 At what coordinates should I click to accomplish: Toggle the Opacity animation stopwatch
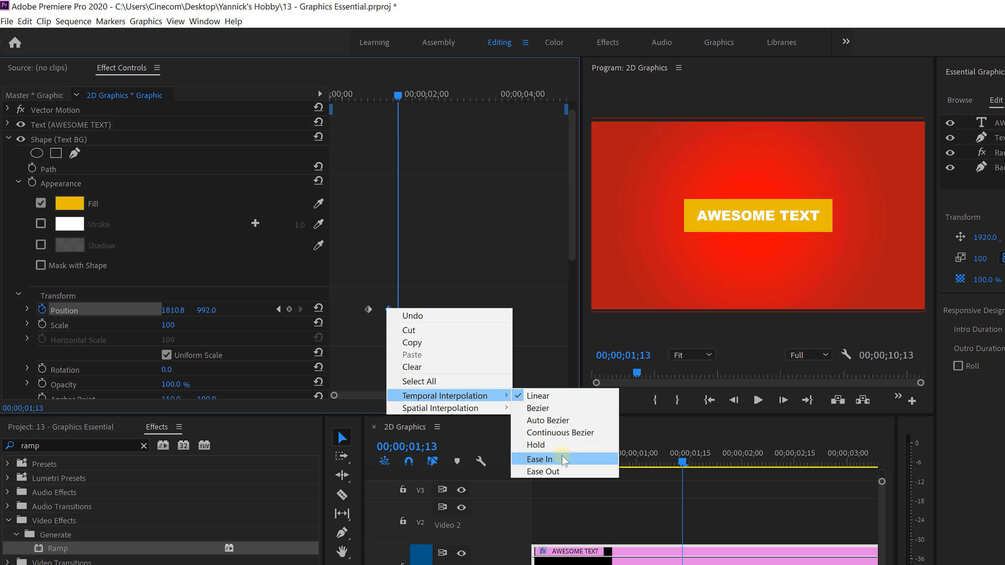42,384
